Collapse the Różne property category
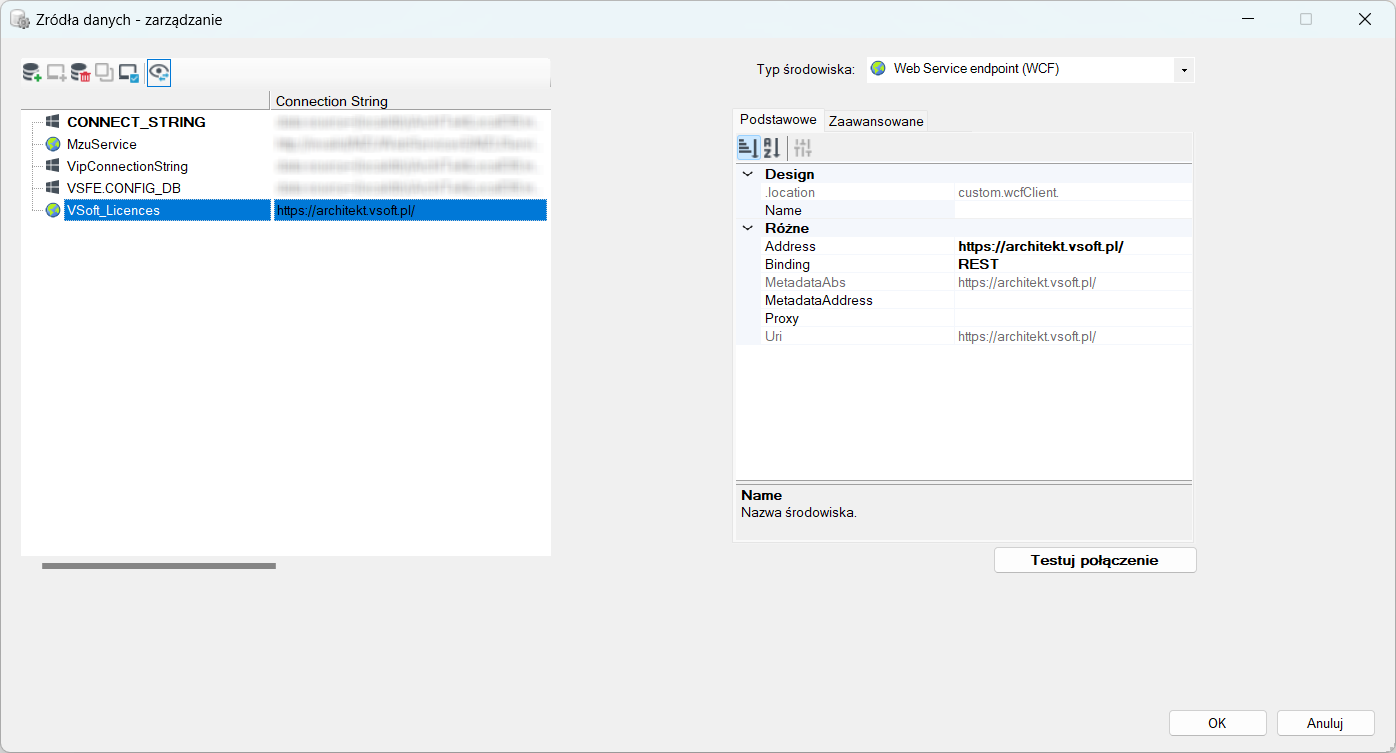 (x=747, y=228)
